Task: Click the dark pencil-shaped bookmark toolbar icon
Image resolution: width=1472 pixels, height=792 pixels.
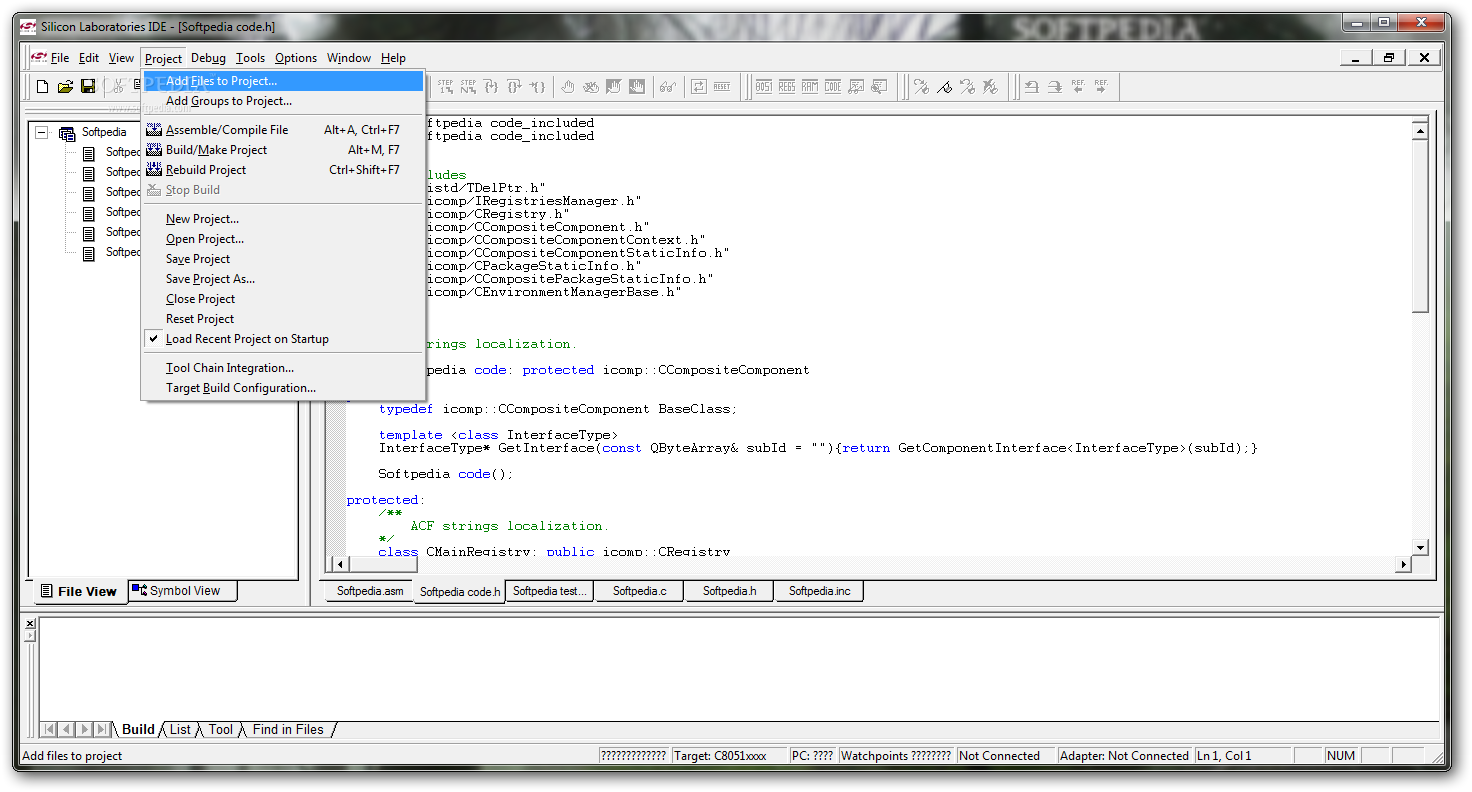Action: (944, 87)
